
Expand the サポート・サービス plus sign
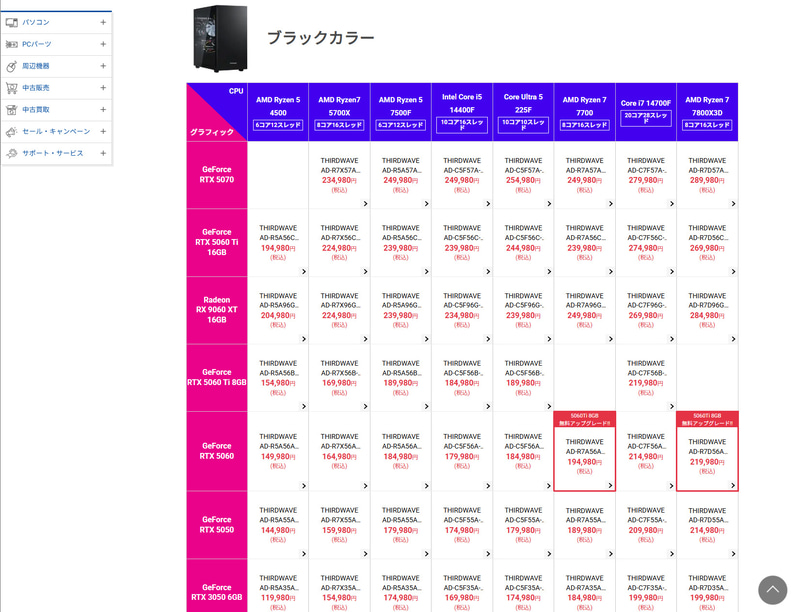tap(103, 153)
